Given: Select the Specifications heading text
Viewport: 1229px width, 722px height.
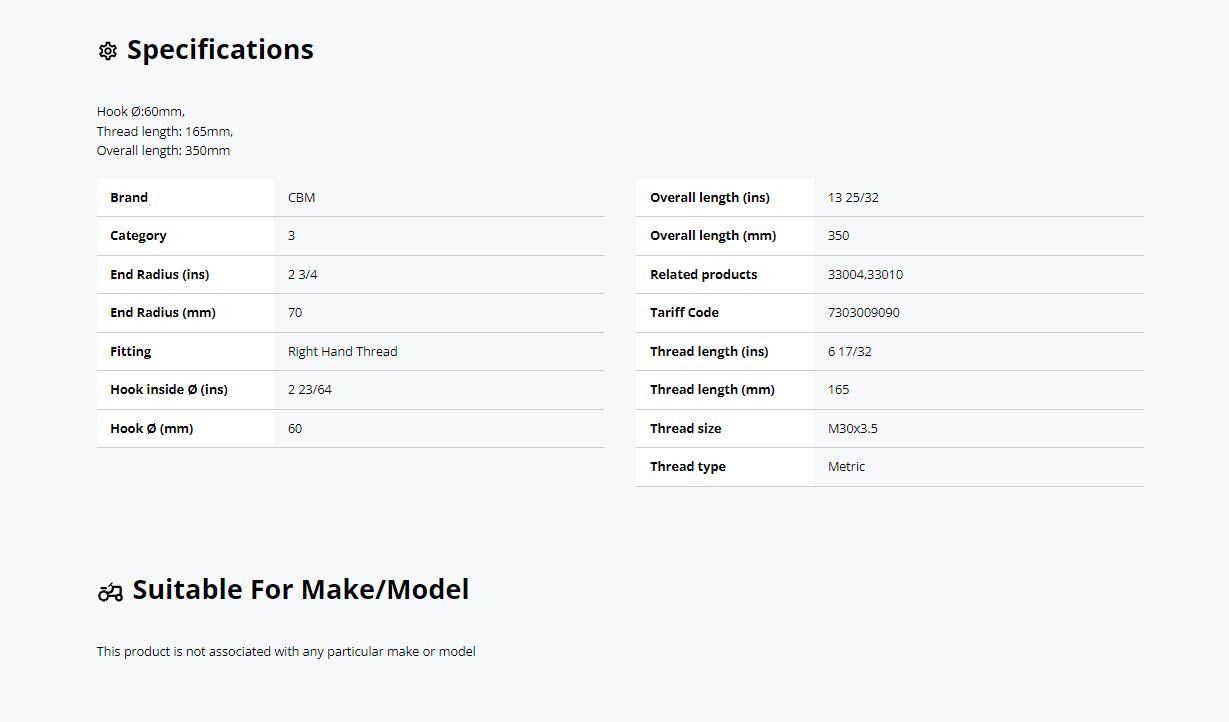Looking at the screenshot, I should tap(220, 50).
